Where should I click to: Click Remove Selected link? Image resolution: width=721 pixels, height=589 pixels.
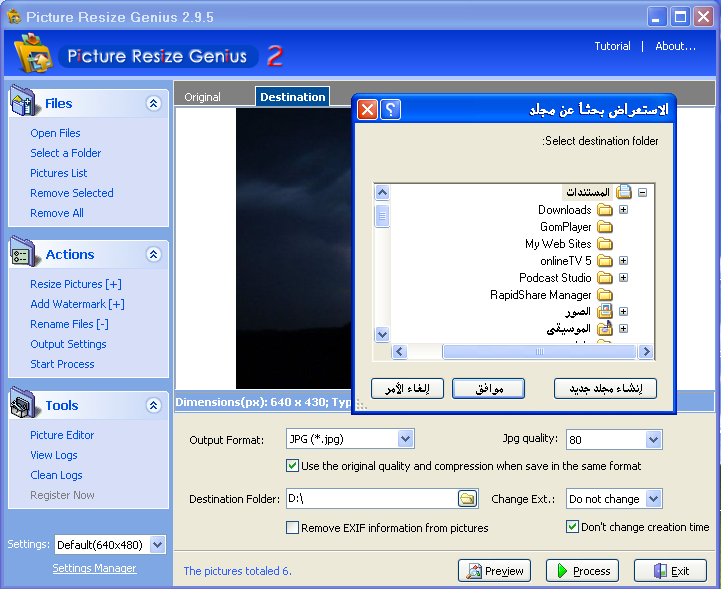(x=72, y=193)
